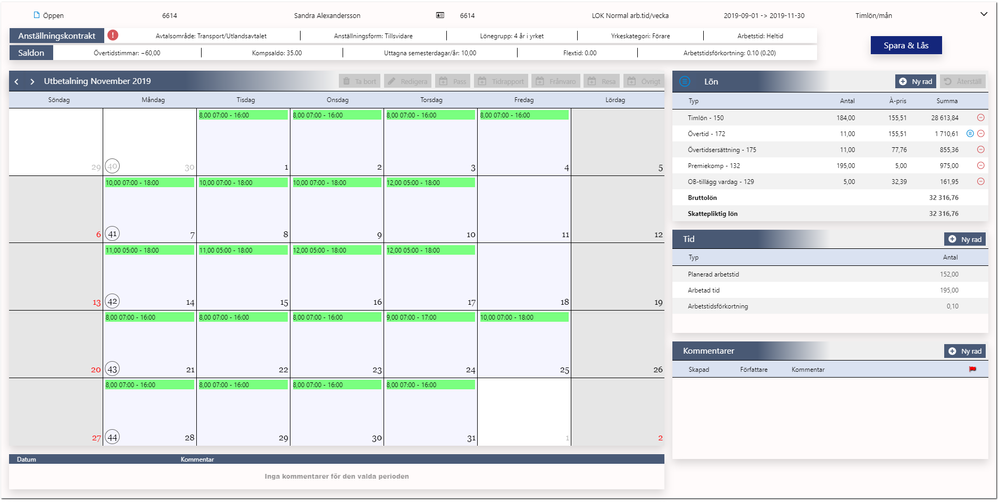The height and width of the screenshot is (502, 999).
Task: Click the Skattepliktig lön row
Action: (x=831, y=213)
